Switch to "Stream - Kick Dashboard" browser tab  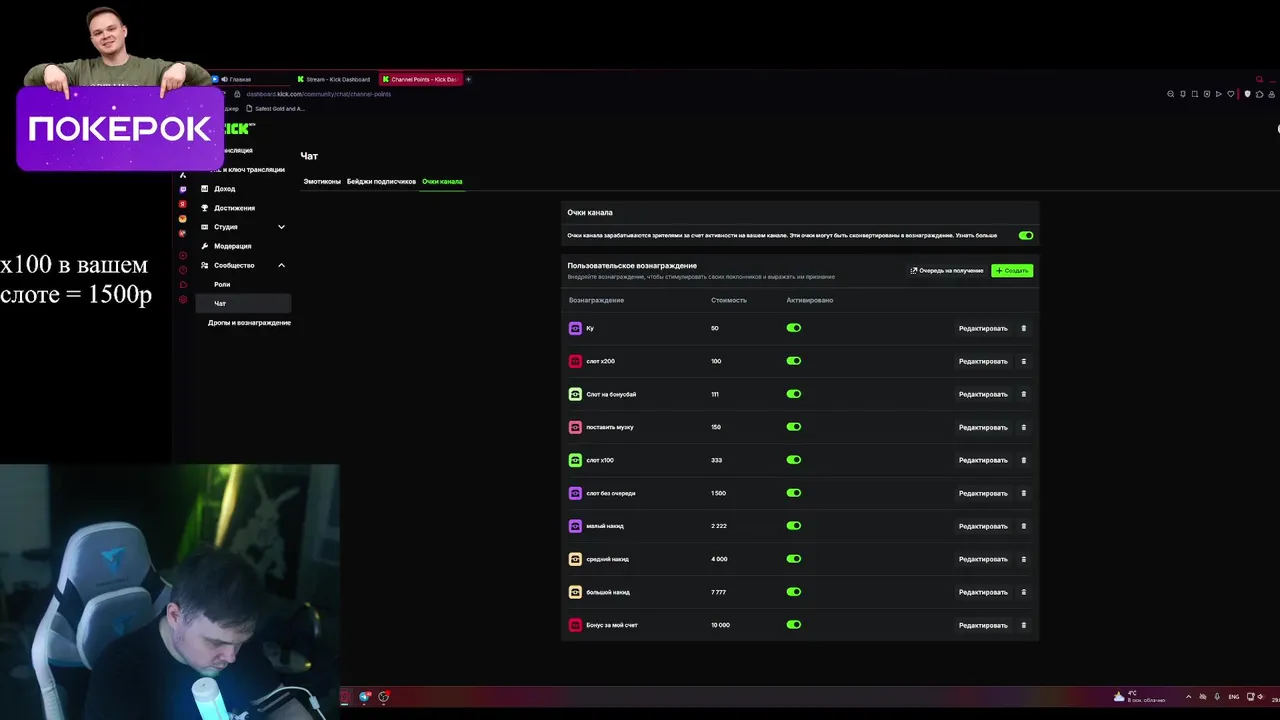pos(335,79)
